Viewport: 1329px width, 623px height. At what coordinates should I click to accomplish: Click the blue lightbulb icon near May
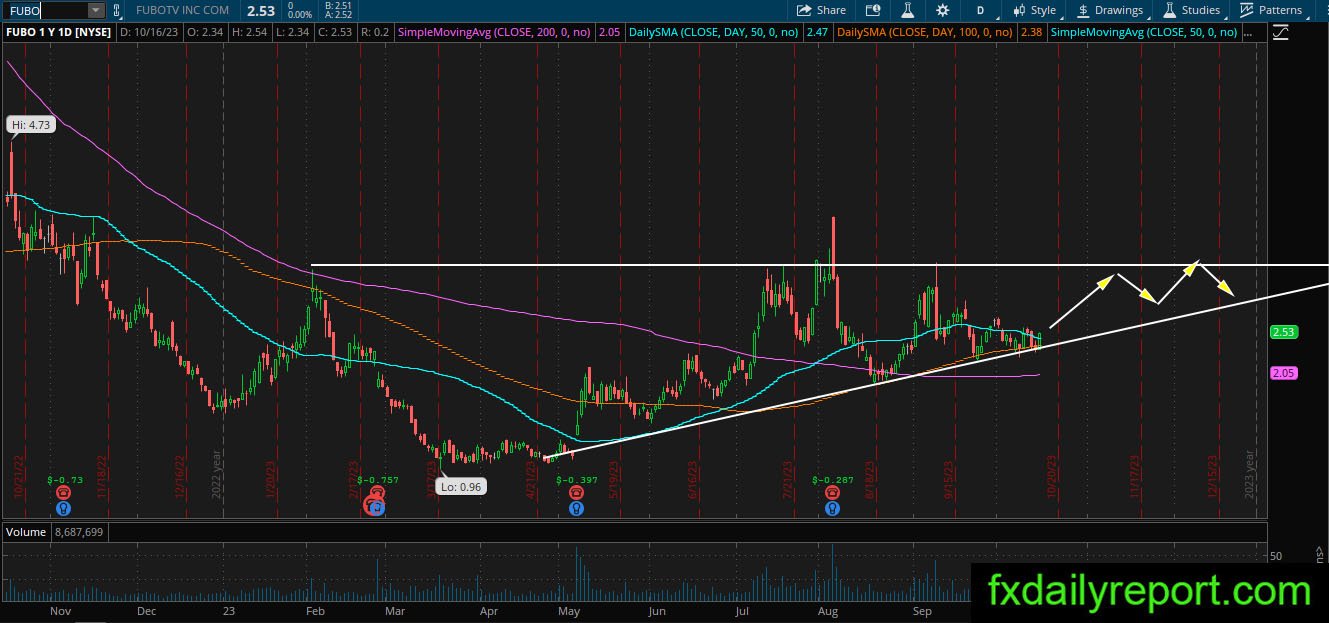click(x=576, y=508)
